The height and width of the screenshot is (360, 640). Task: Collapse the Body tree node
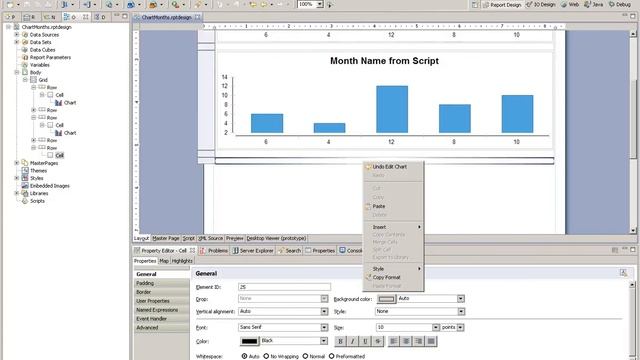pos(17,72)
